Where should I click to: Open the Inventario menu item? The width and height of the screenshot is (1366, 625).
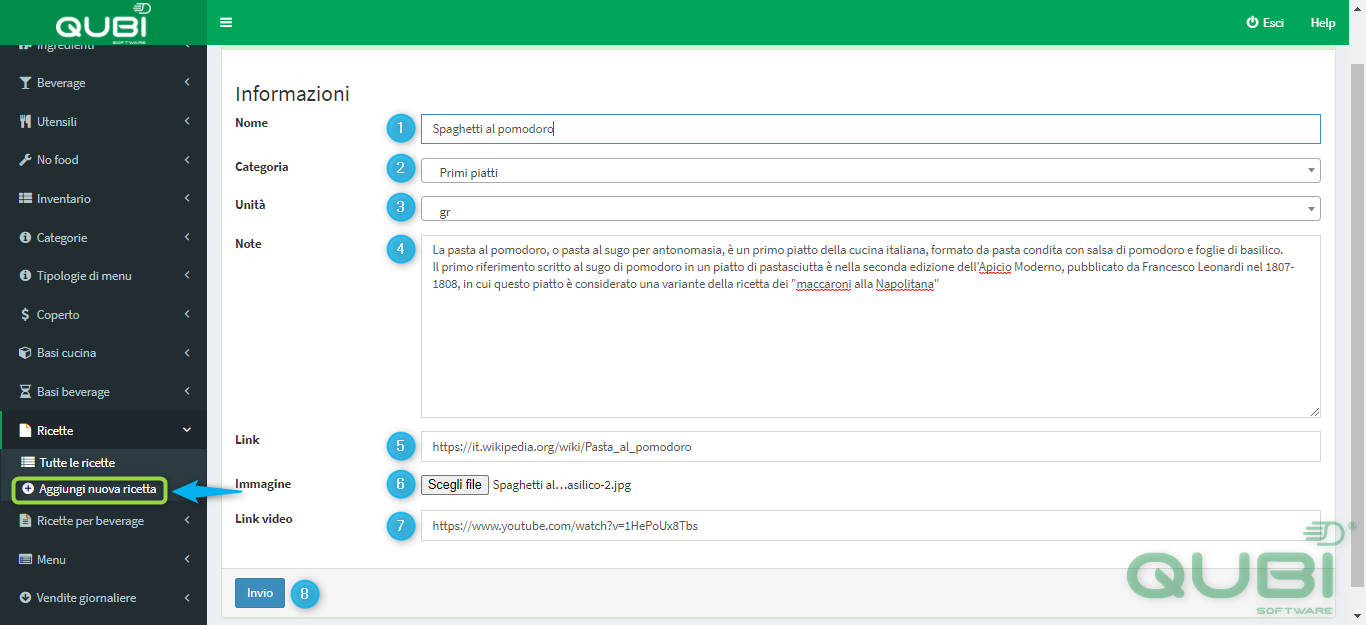coord(103,199)
